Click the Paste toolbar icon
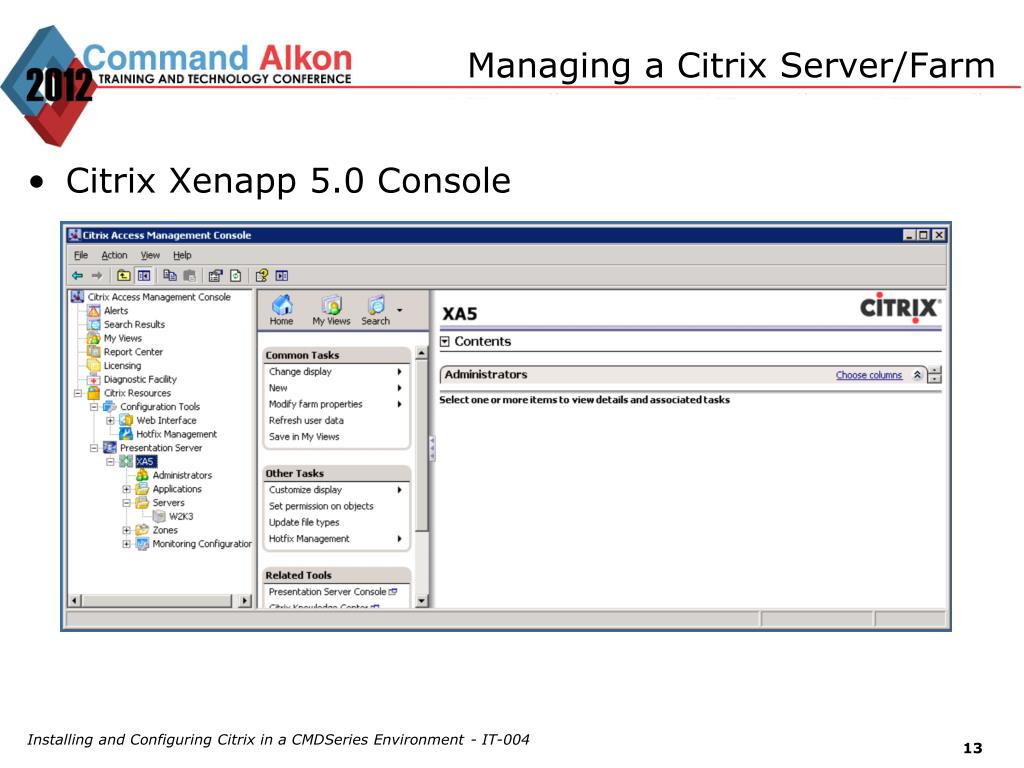The width and height of the screenshot is (1024, 768). pos(189,276)
